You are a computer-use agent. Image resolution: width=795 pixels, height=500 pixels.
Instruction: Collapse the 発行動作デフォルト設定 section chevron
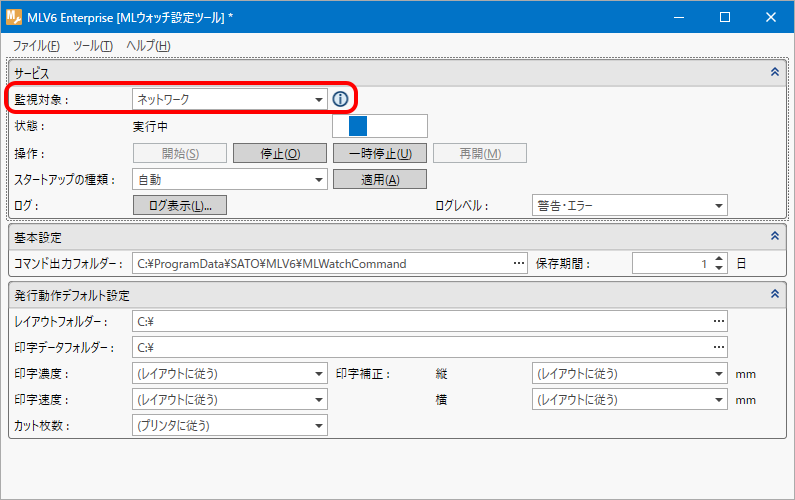[x=775, y=294]
